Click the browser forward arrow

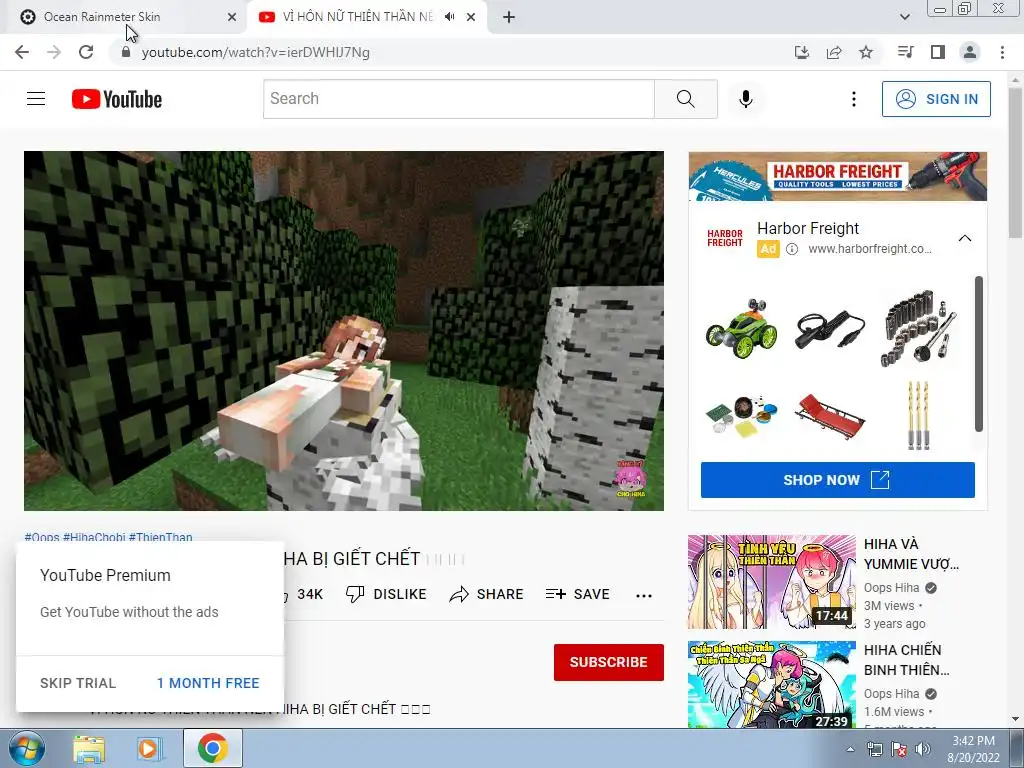click(54, 52)
